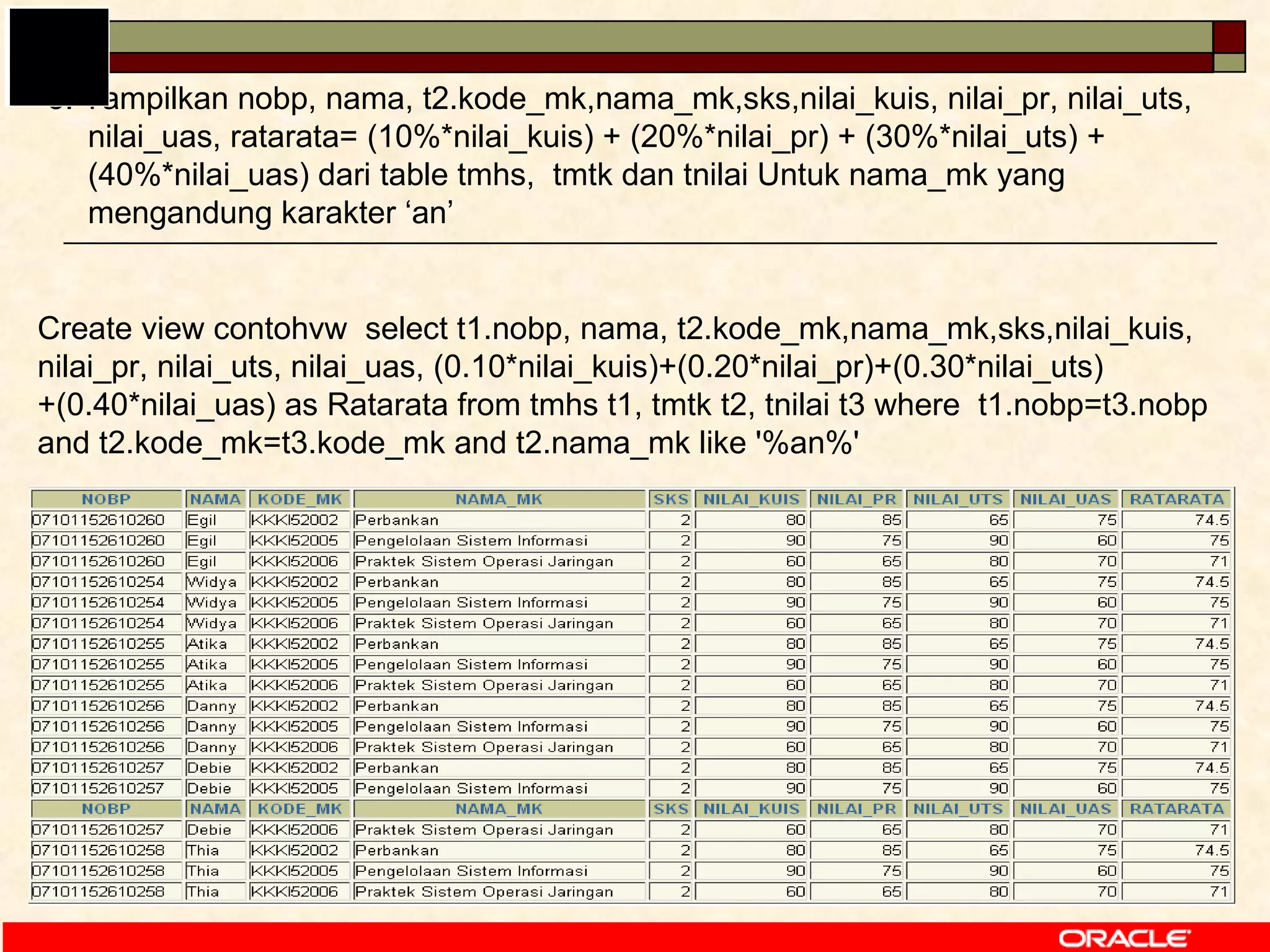This screenshot has width=1270, height=952.
Task: Select rata-rata 74.5 in Egil's Perbankan row
Action: (1212, 520)
